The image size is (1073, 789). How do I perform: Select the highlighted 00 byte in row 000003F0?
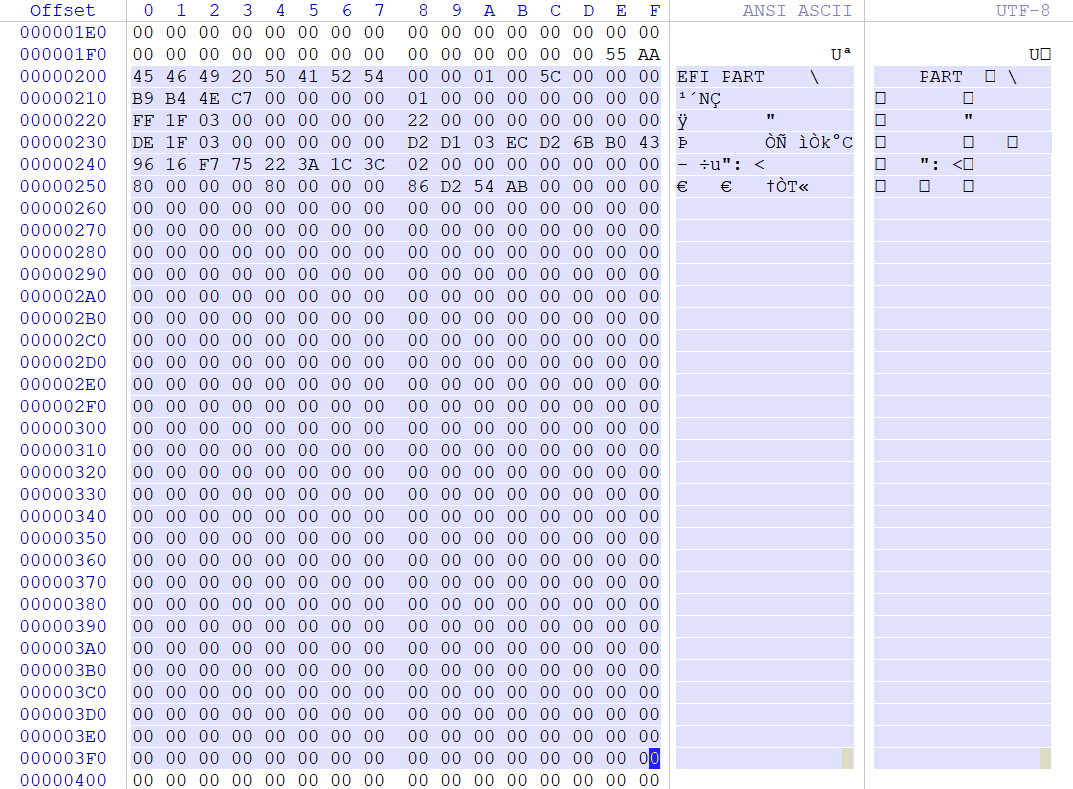pos(654,758)
